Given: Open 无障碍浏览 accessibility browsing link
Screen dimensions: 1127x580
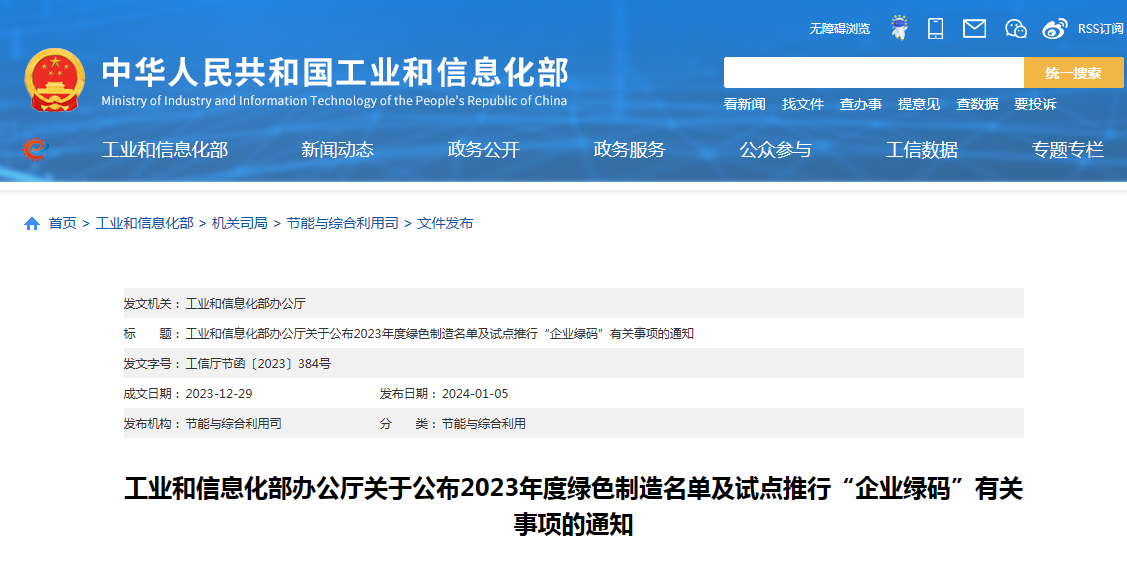Looking at the screenshot, I should (840, 29).
